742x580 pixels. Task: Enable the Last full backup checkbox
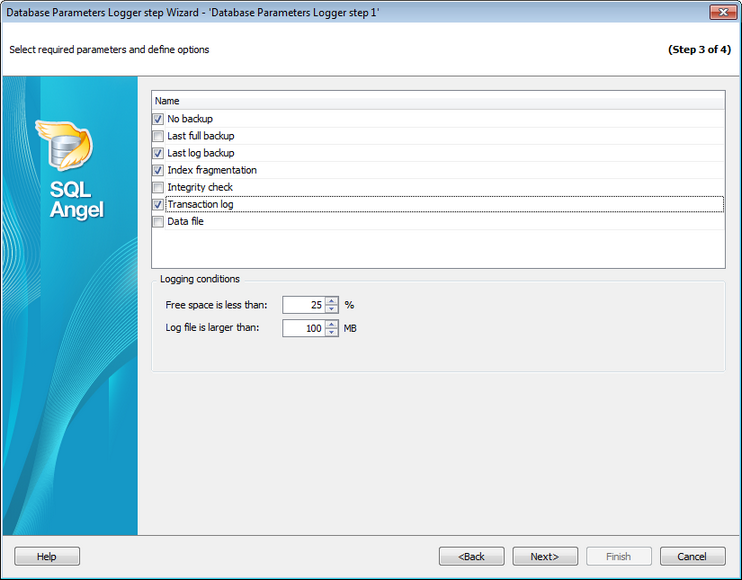(158, 136)
